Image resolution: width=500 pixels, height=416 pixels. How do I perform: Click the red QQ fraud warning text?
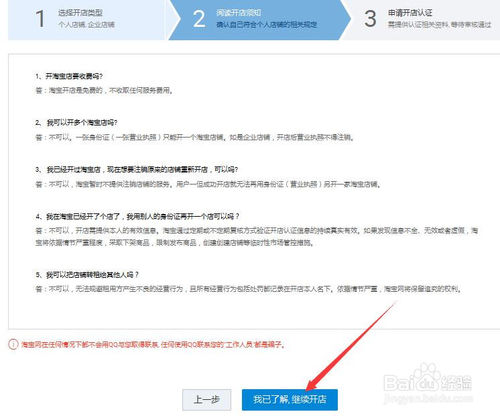153,344
